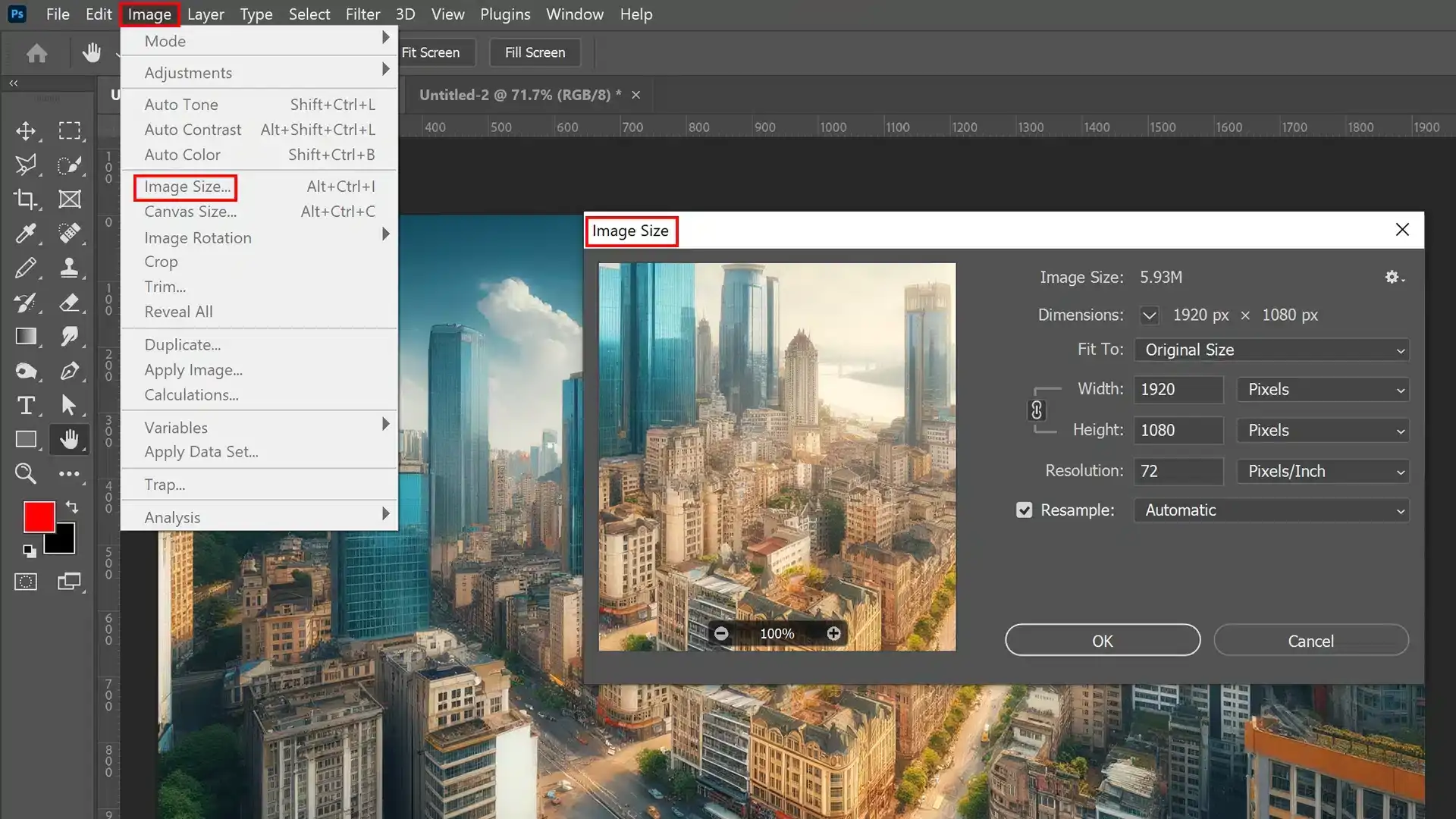1456x819 pixels.
Task: Click the Height input field
Action: coord(1178,431)
